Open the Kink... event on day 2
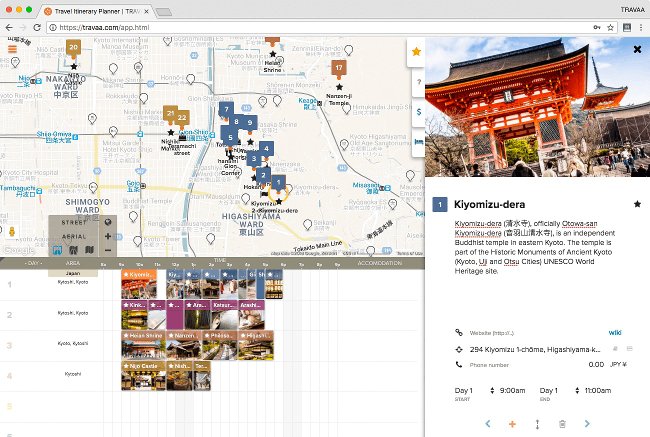Image resolution: width=650 pixels, height=437 pixels. pyautogui.click(x=134, y=315)
